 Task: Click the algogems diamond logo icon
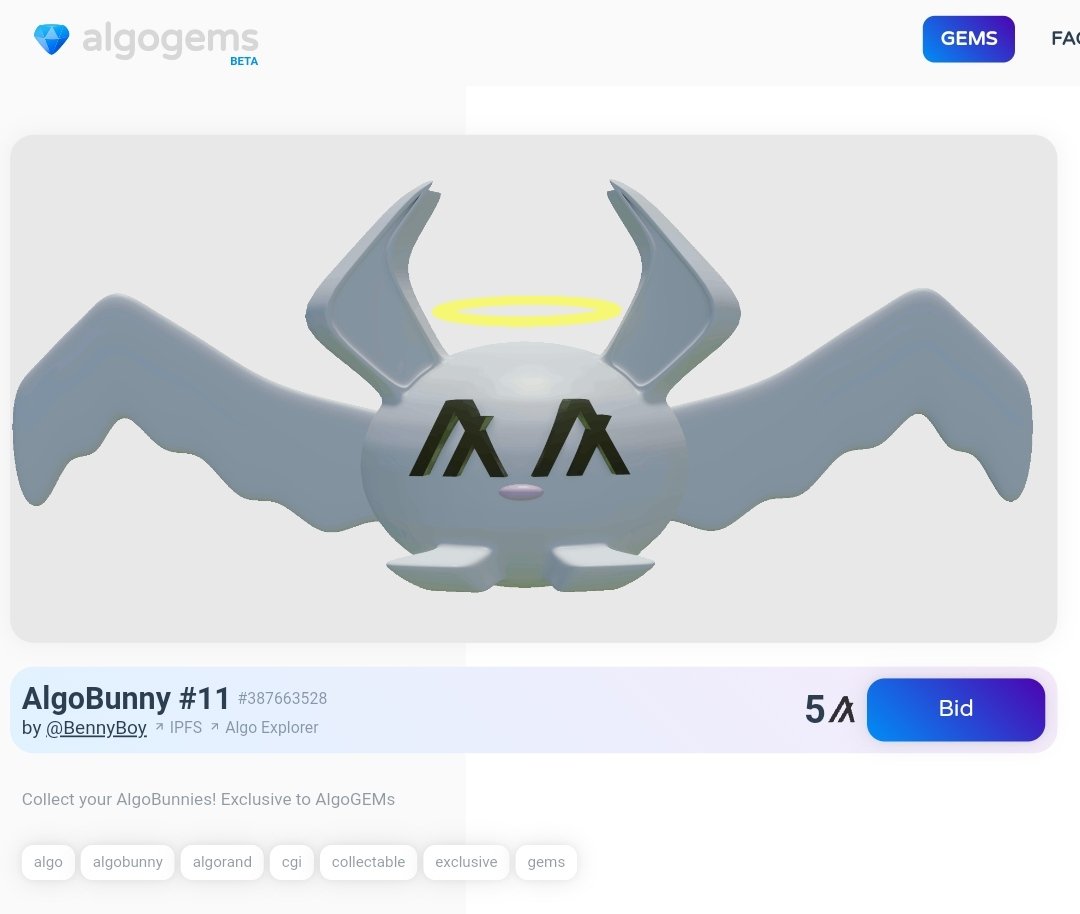pos(52,39)
